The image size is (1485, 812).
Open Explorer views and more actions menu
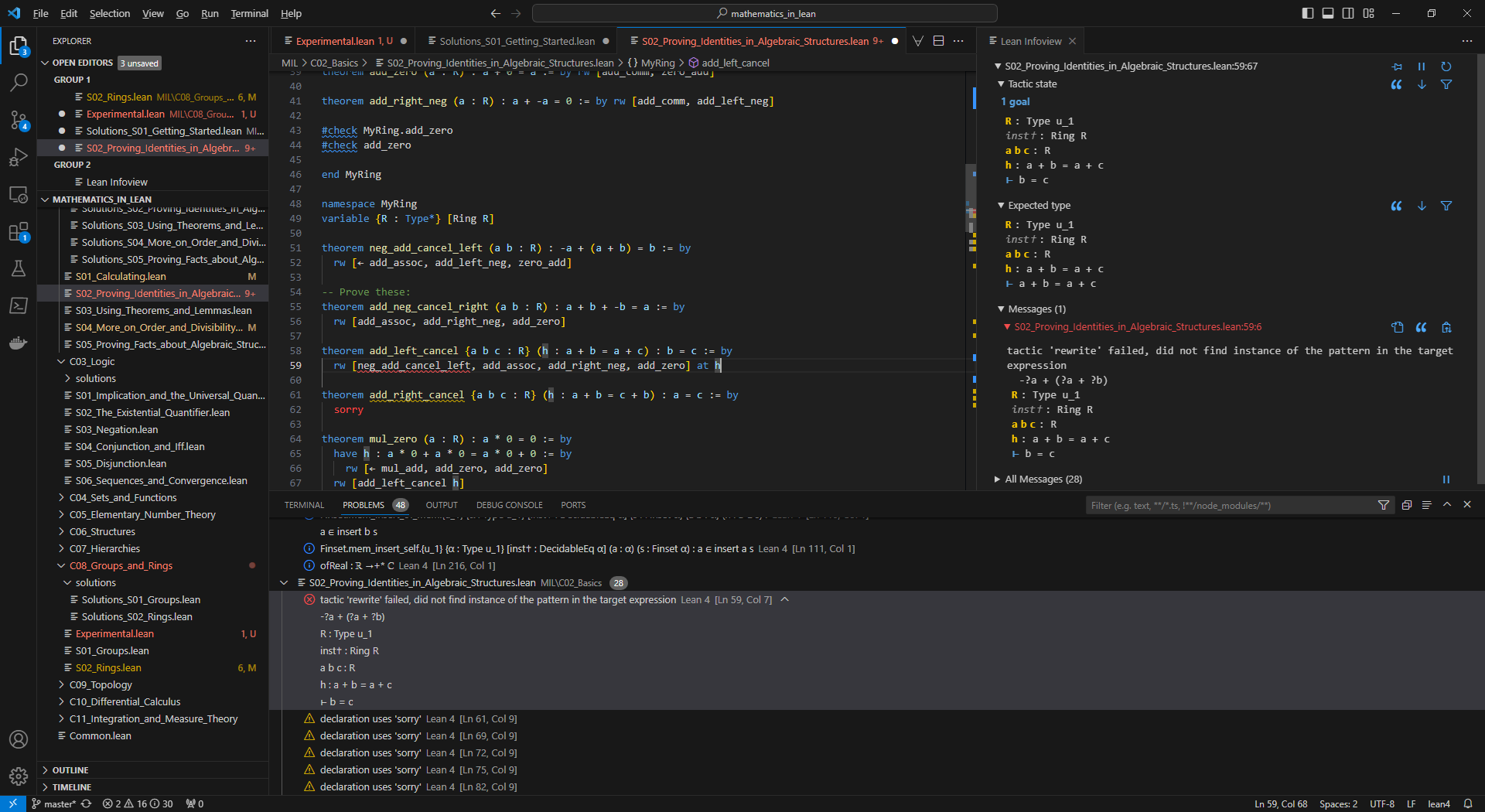click(250, 41)
